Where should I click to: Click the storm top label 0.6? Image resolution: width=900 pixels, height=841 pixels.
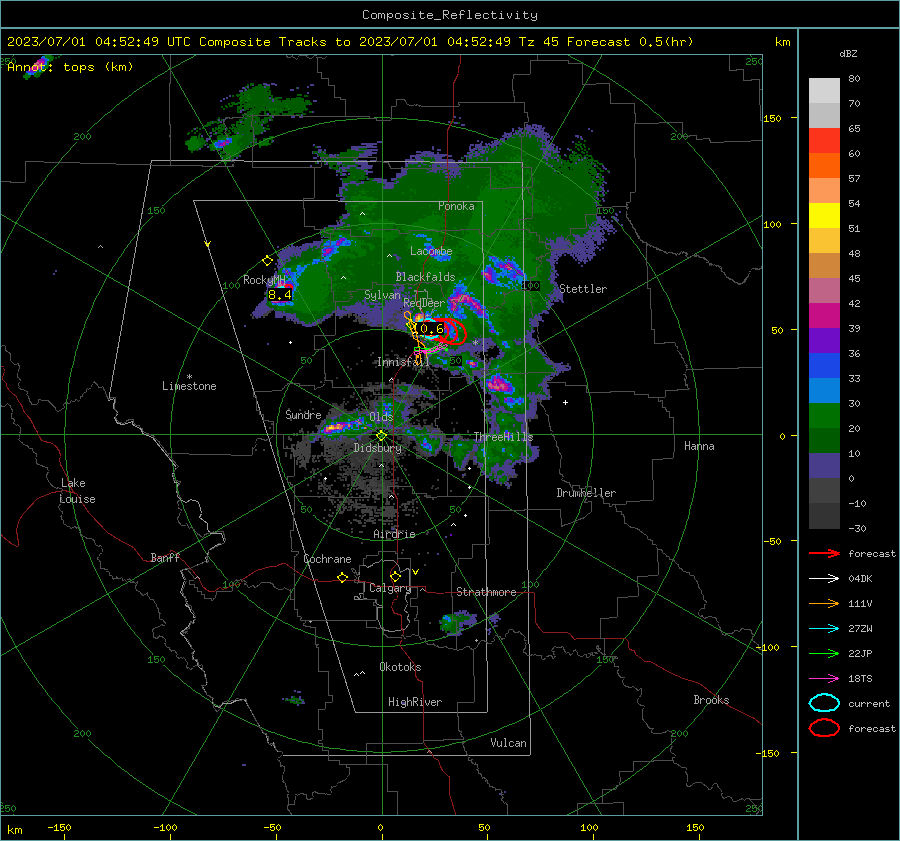[x=432, y=328]
